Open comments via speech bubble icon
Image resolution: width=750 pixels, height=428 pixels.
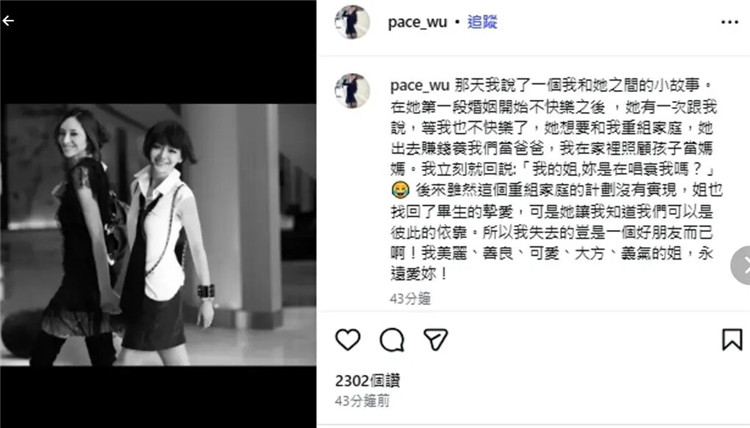coord(392,340)
